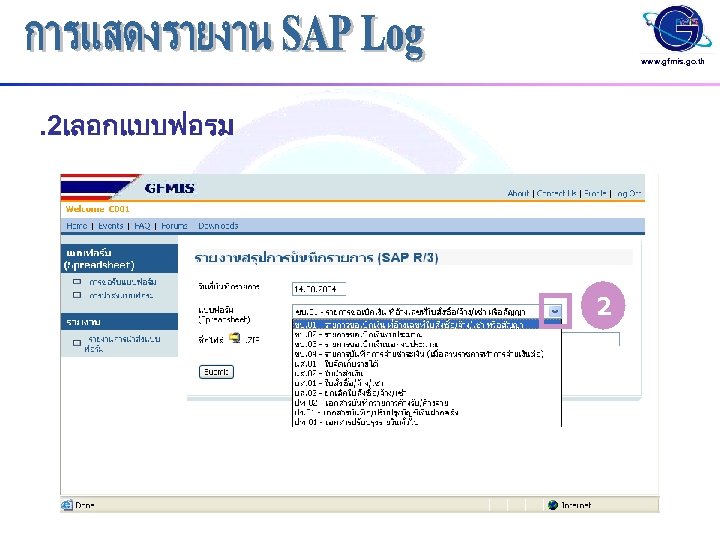Choose the ขบ.04 option in dropdown list

click(427, 354)
